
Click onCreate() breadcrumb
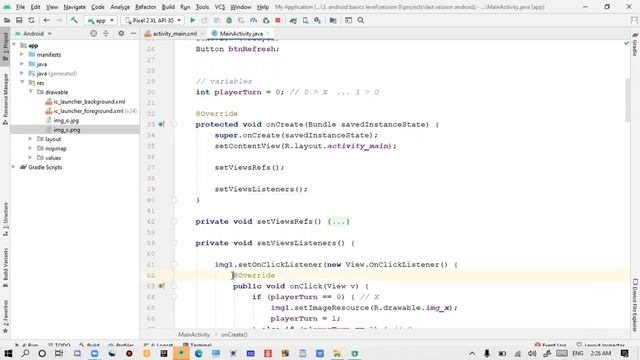click(234, 334)
